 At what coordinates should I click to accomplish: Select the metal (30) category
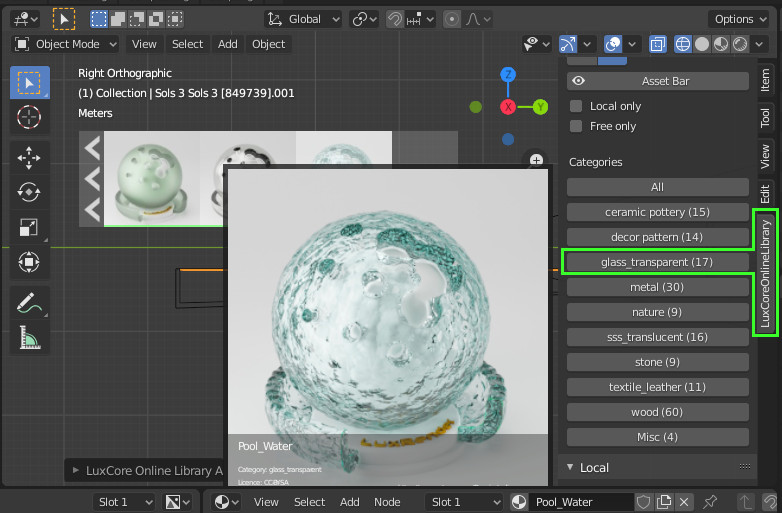pos(657,288)
